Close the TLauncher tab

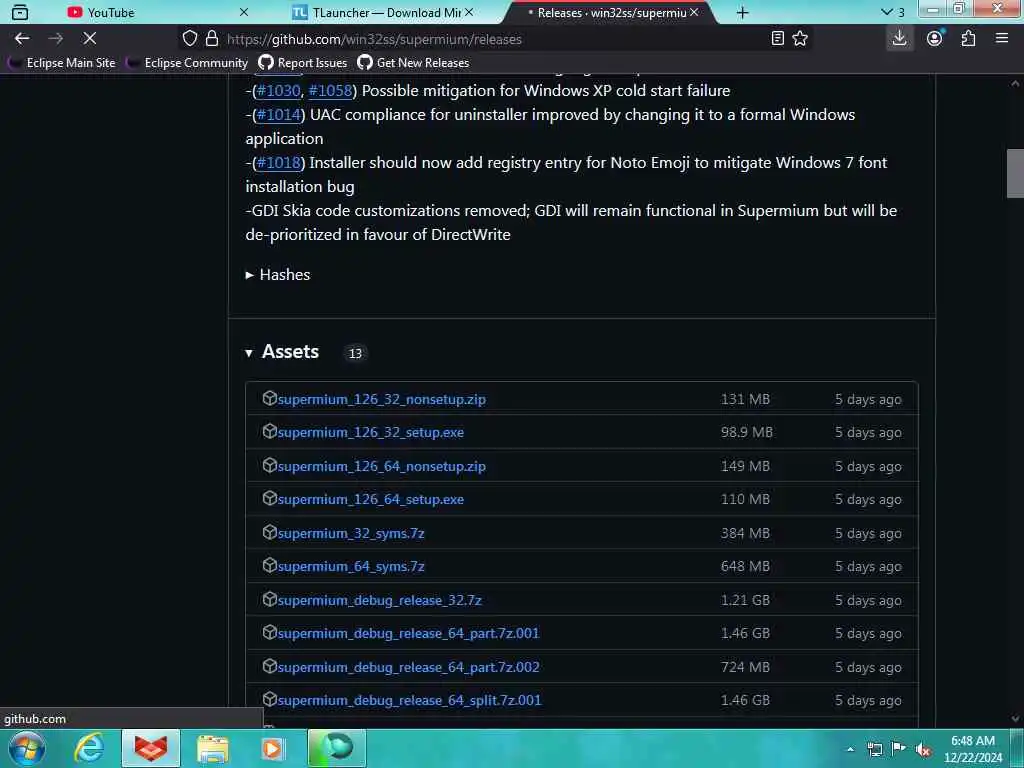point(469,12)
